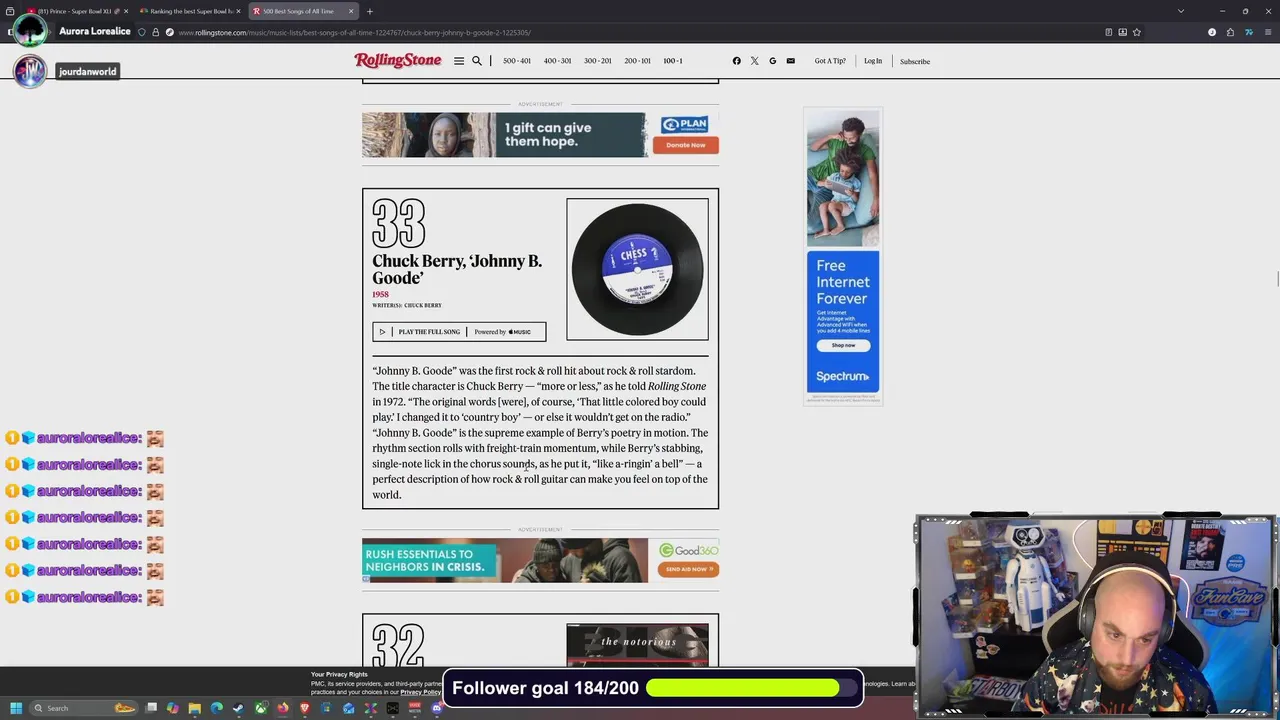Image resolution: width=1280 pixels, height=720 pixels.
Task: Open the Google social icon in header
Action: (772, 61)
